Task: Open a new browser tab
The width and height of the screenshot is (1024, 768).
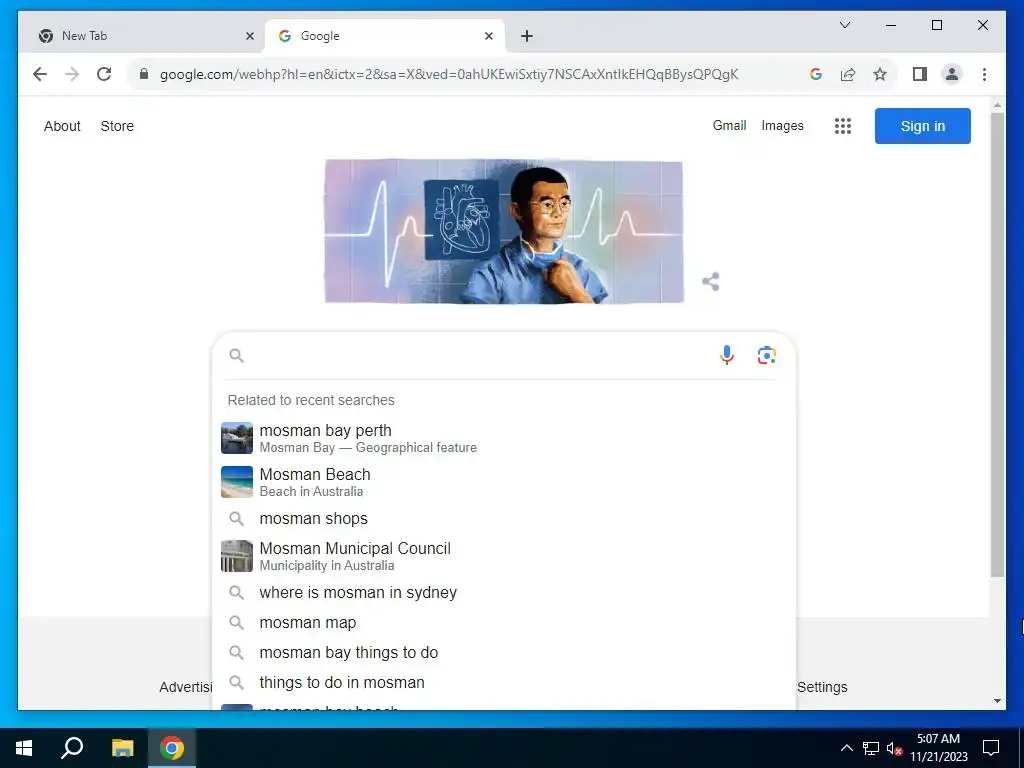Action: pyautogui.click(x=527, y=36)
